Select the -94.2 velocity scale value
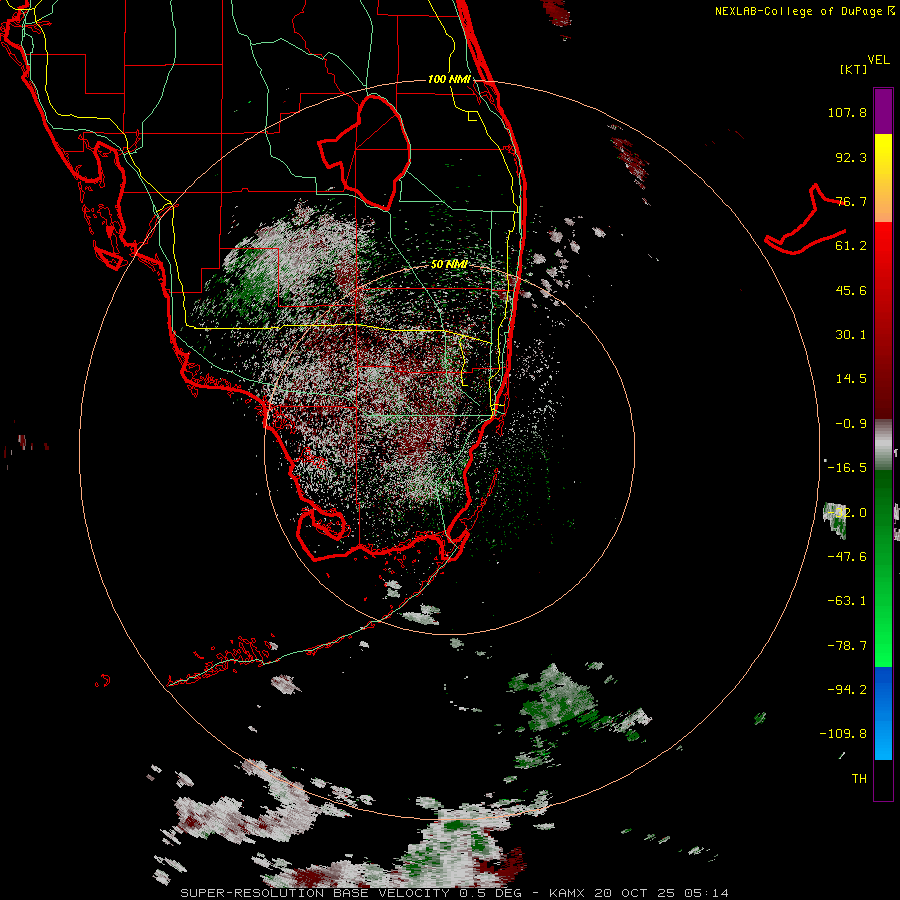The width and height of the screenshot is (900, 900). pos(847,690)
